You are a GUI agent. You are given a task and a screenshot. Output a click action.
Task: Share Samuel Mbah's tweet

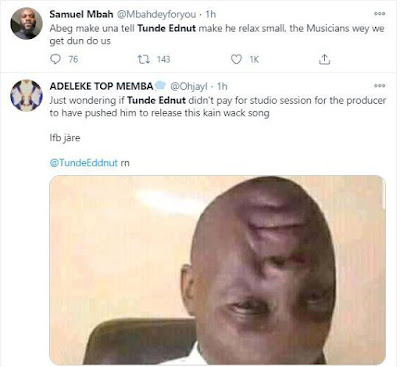tap(324, 59)
